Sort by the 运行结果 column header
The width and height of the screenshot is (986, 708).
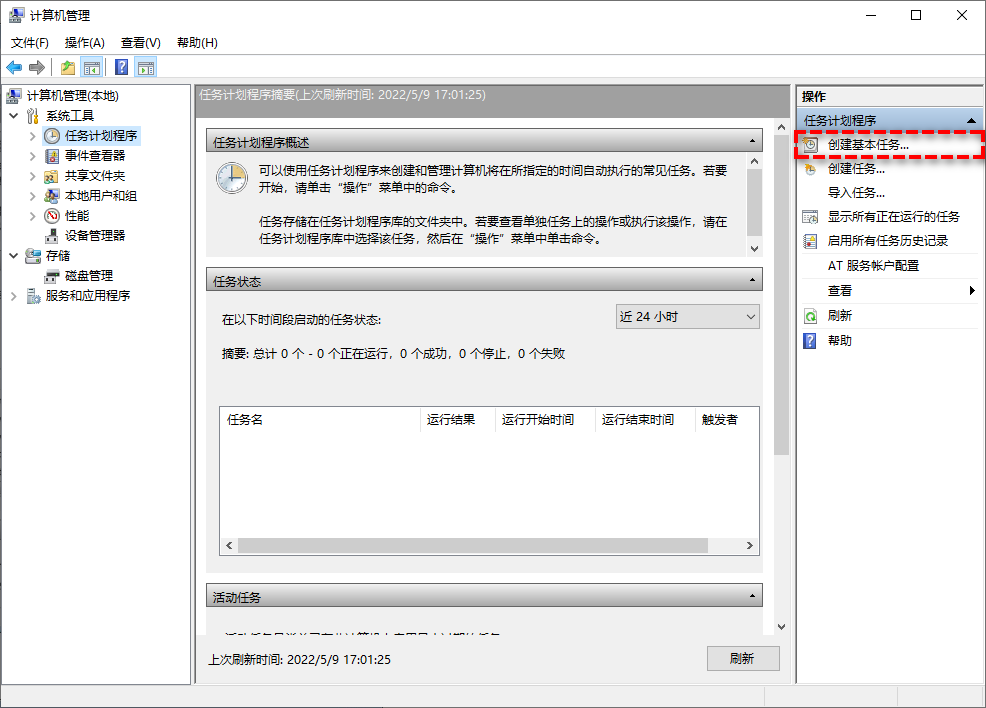pos(458,419)
